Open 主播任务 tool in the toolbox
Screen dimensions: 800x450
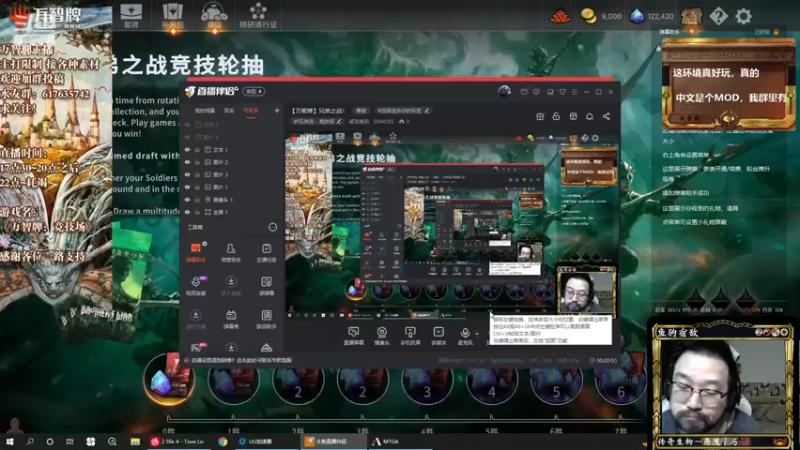[266, 253]
